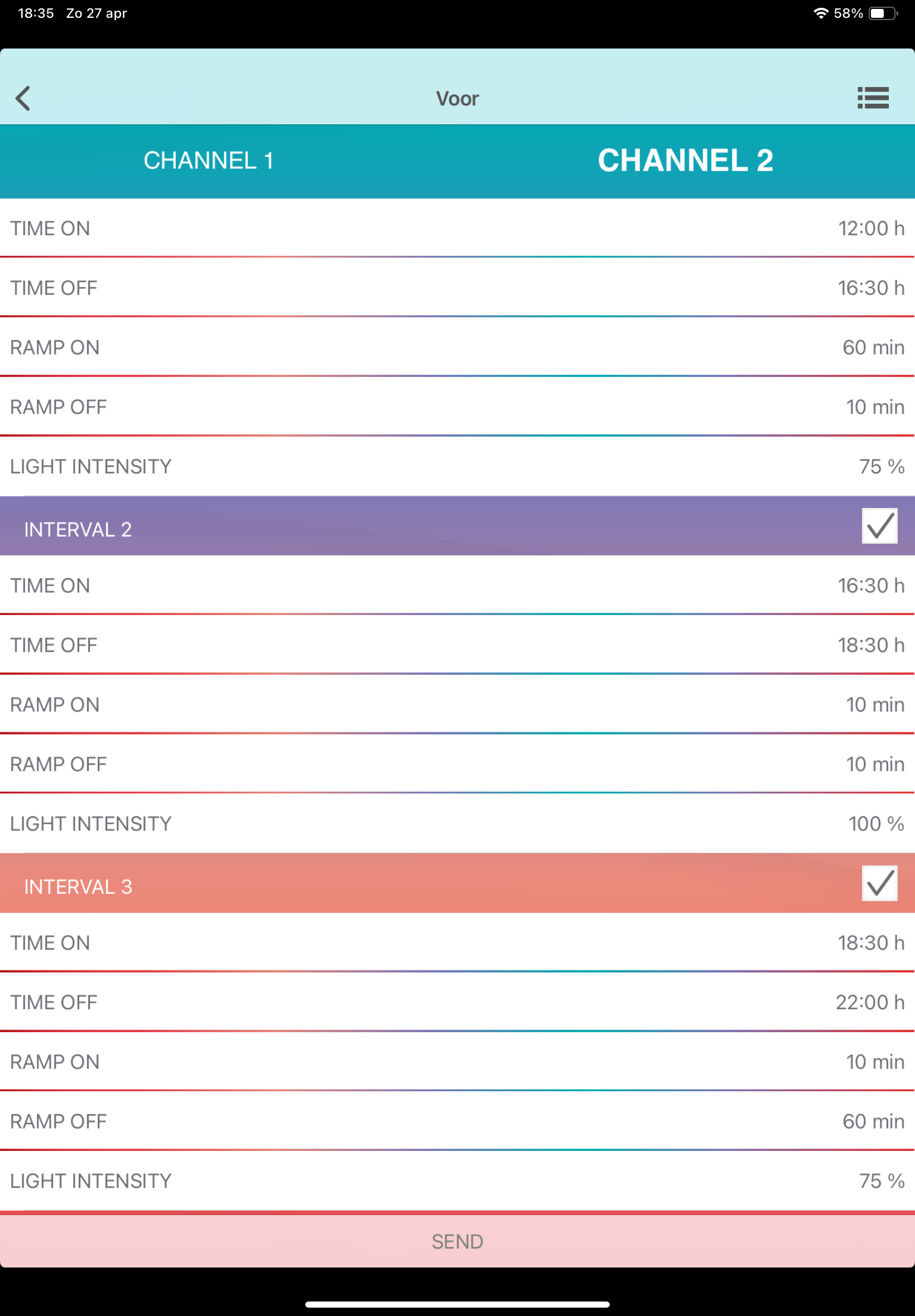Select the Channel 2 tab
This screenshot has height=1316, width=915.
(685, 161)
